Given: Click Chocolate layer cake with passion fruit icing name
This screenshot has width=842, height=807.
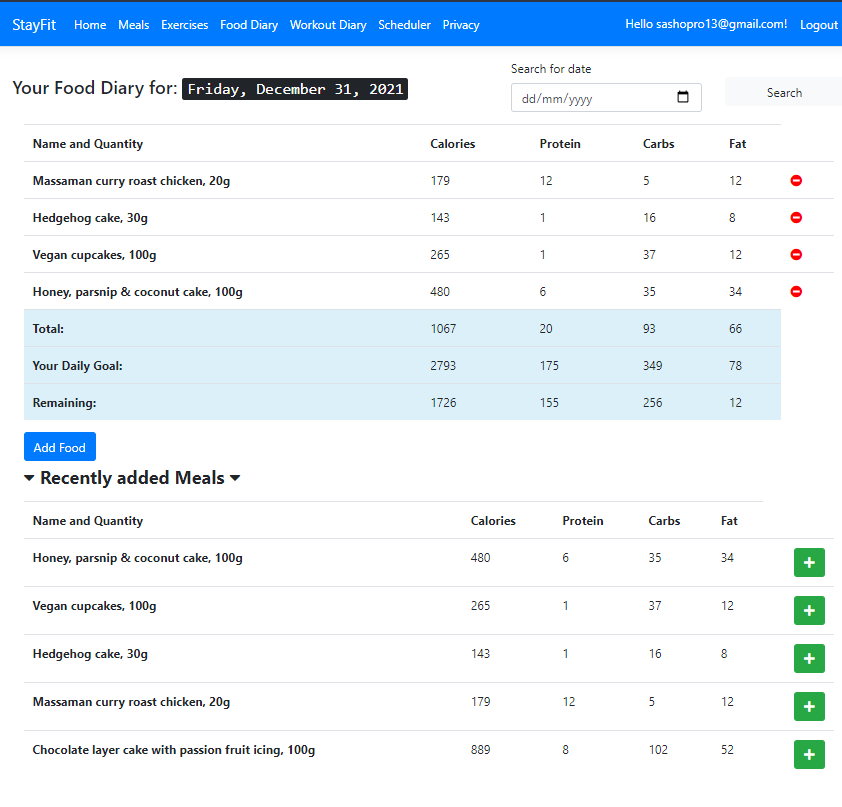Looking at the screenshot, I should point(173,750).
